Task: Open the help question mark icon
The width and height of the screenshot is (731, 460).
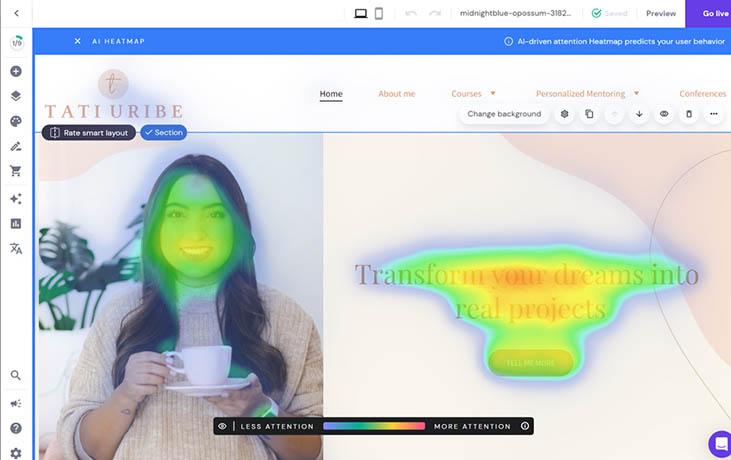Action: pyautogui.click(x=16, y=428)
